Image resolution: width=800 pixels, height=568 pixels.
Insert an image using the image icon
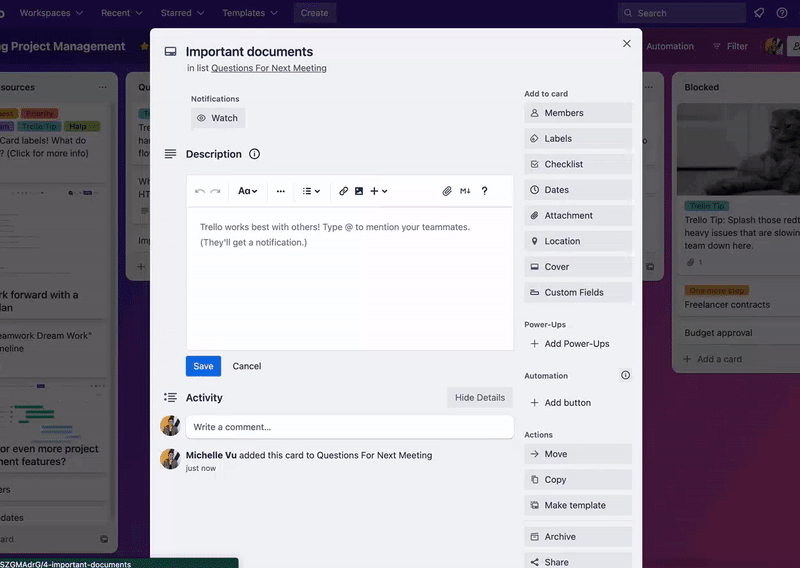click(359, 191)
